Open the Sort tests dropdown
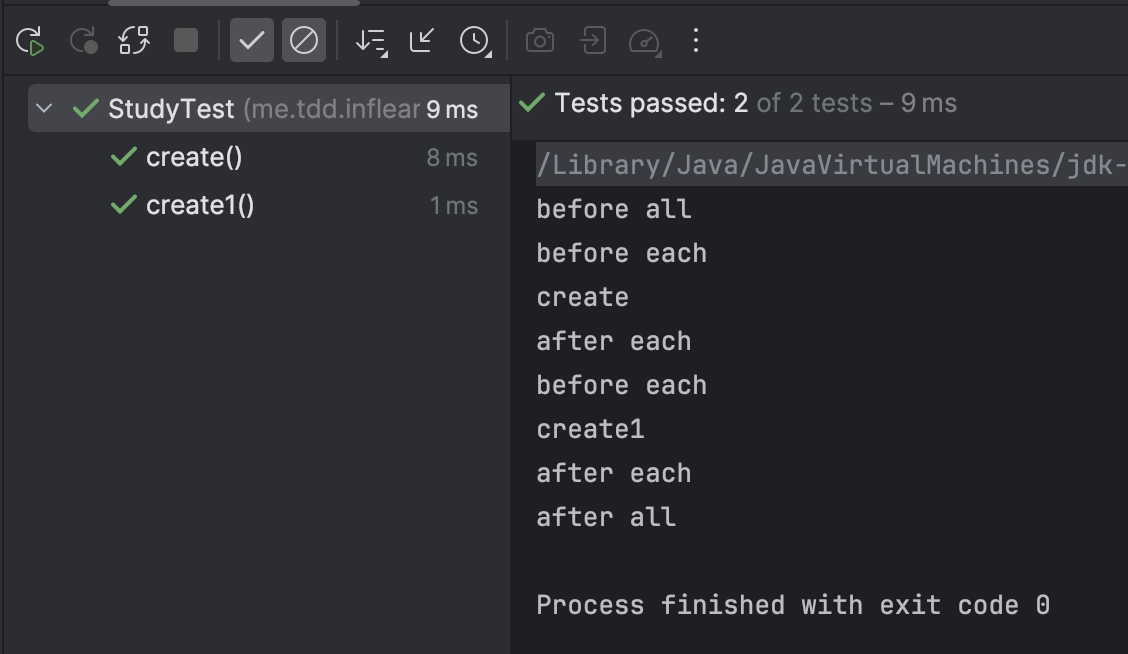The image size is (1128, 654). (x=371, y=41)
